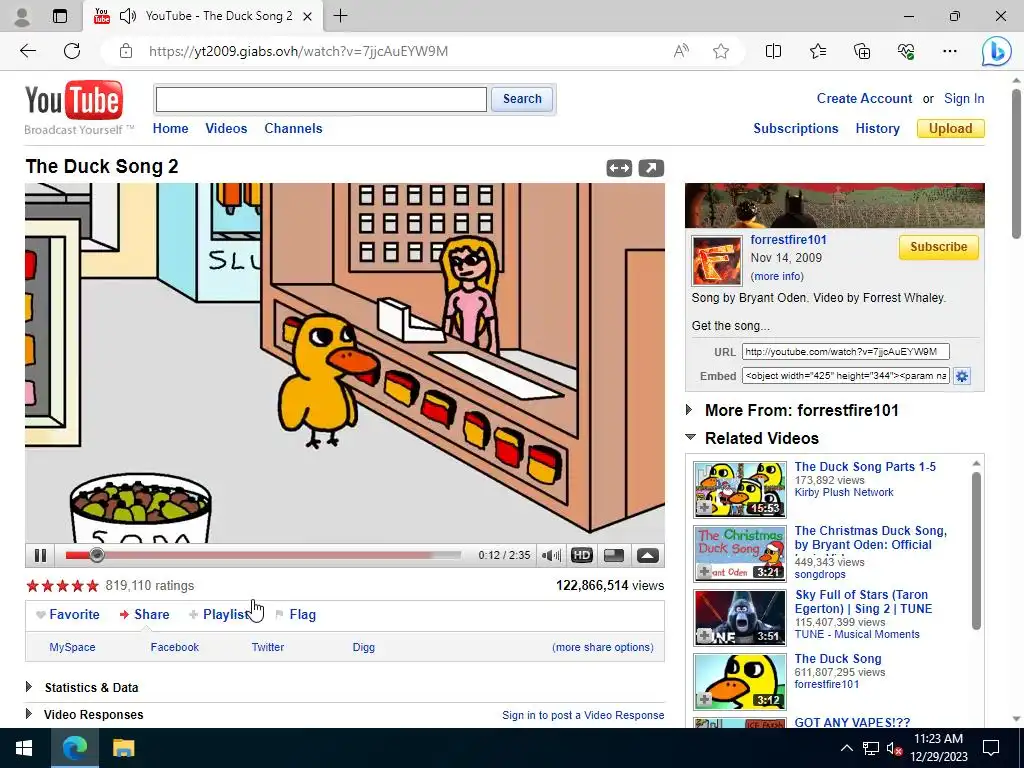Screen dimensions: 1024x768
Task: Open File Explorer from taskbar
Action: click(x=123, y=748)
